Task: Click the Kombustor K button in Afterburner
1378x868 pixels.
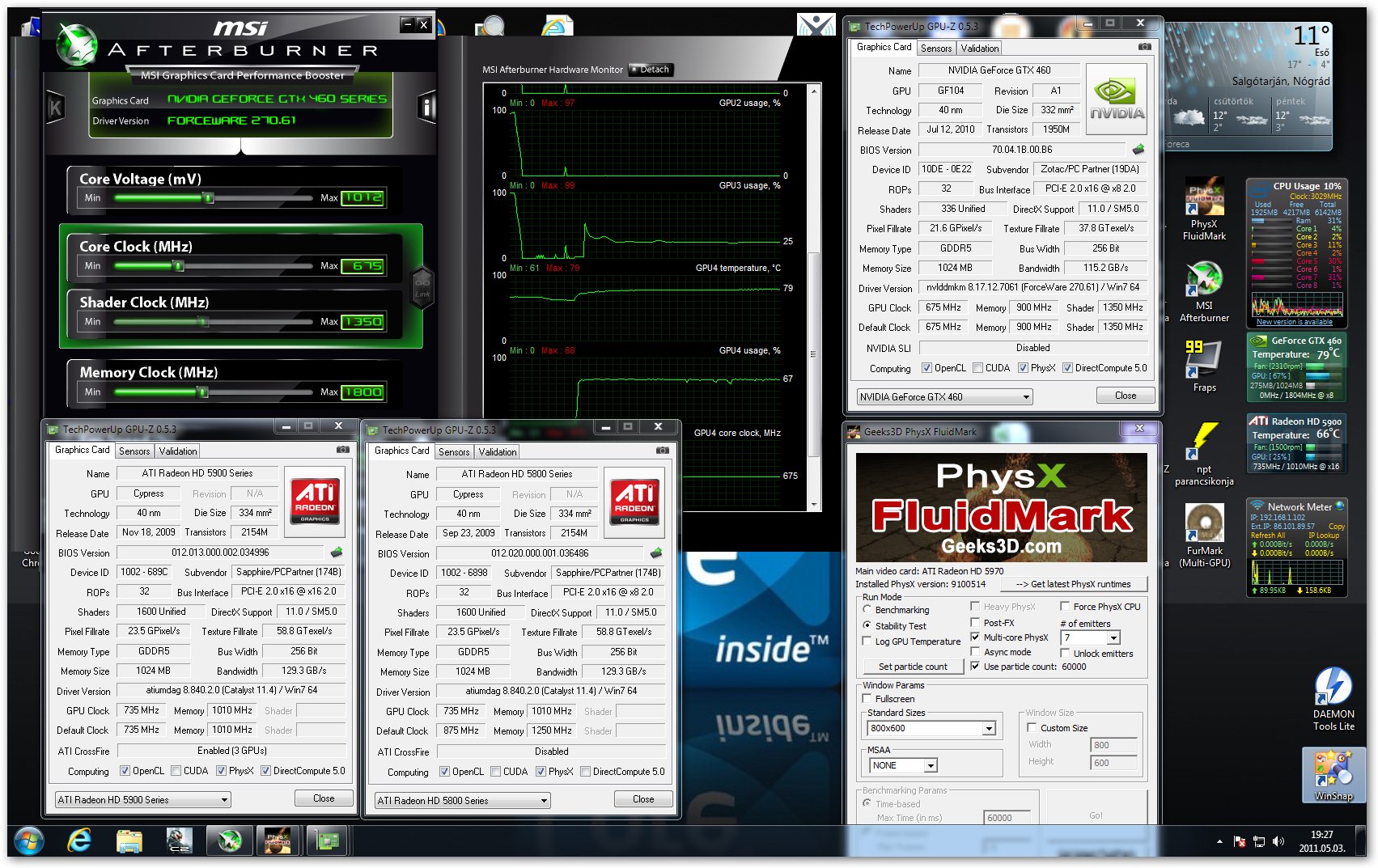Action: pyautogui.click(x=55, y=107)
